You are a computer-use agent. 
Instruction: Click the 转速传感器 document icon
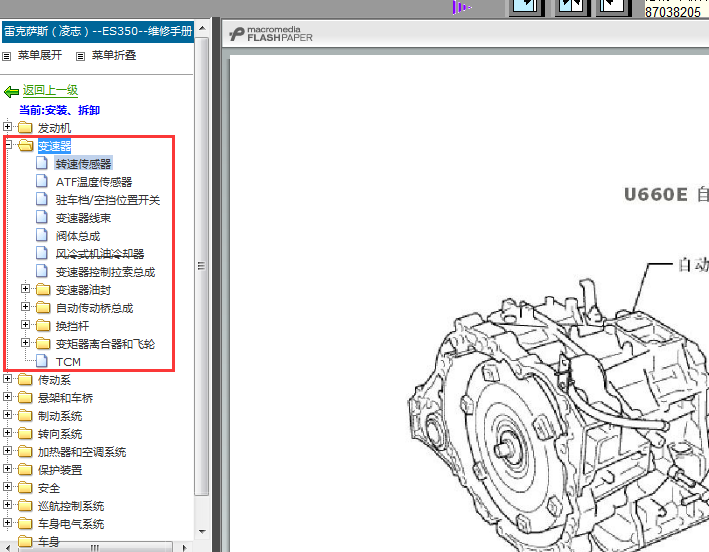pos(42,163)
